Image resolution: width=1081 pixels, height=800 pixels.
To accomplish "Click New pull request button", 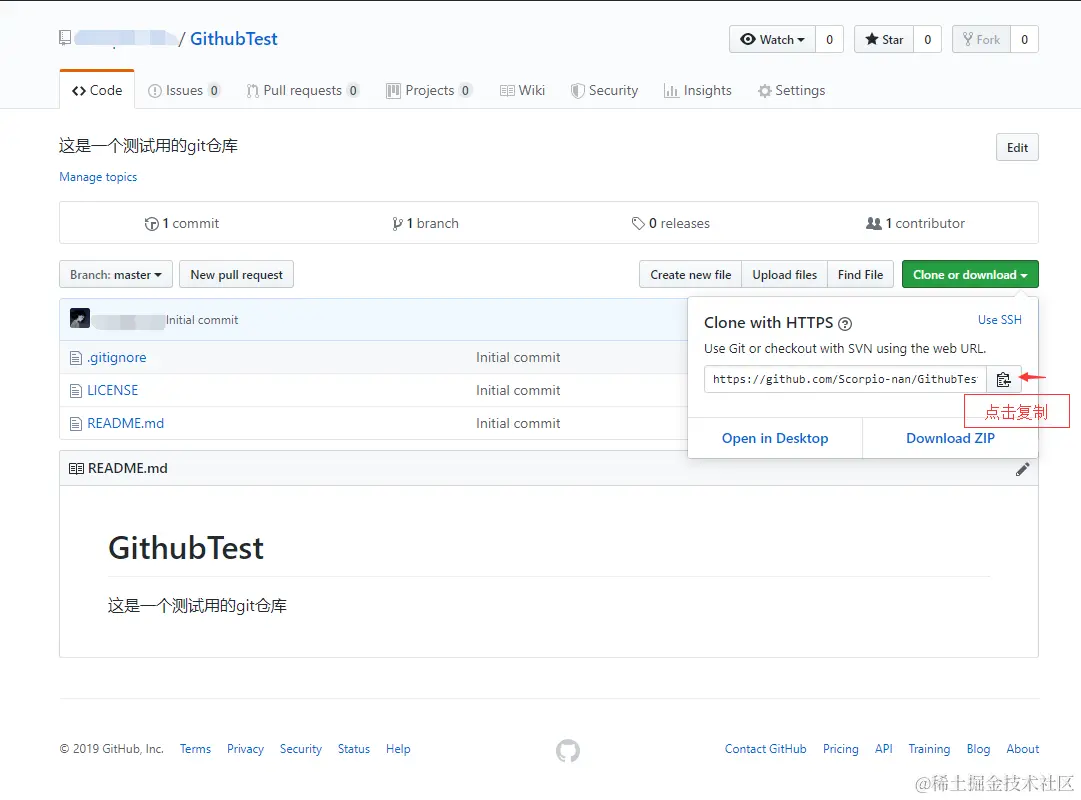I will click(236, 274).
